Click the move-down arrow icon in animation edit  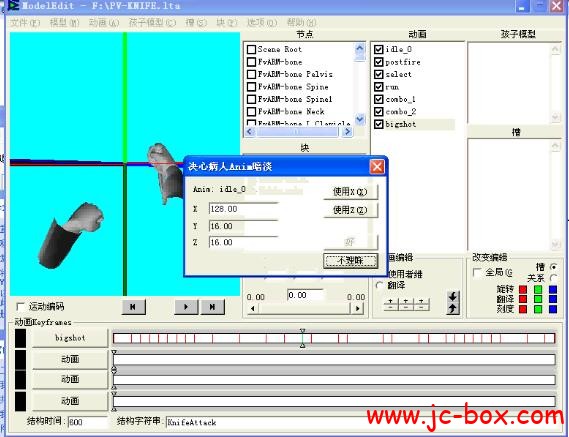coord(453,297)
